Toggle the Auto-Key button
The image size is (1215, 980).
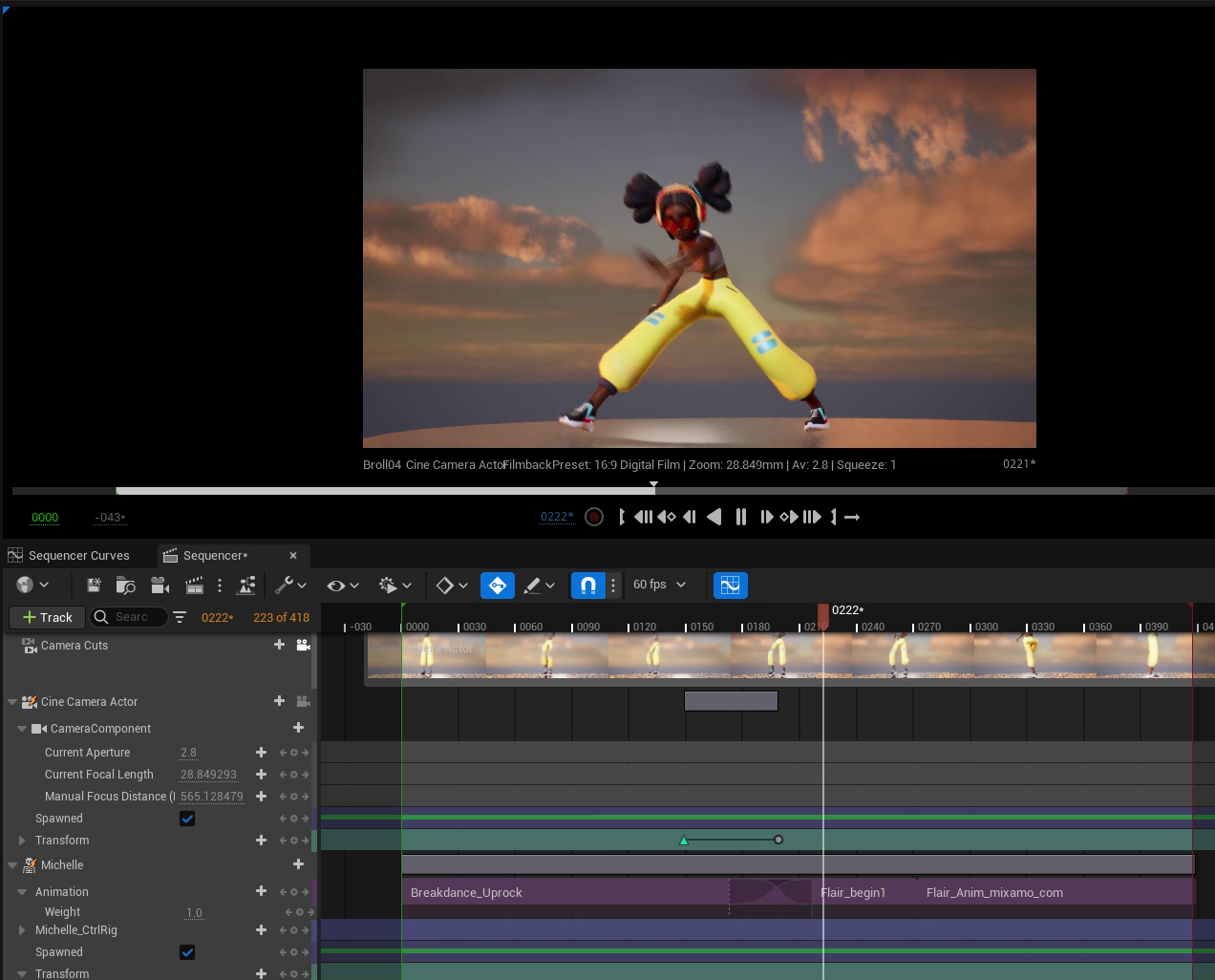coord(498,586)
